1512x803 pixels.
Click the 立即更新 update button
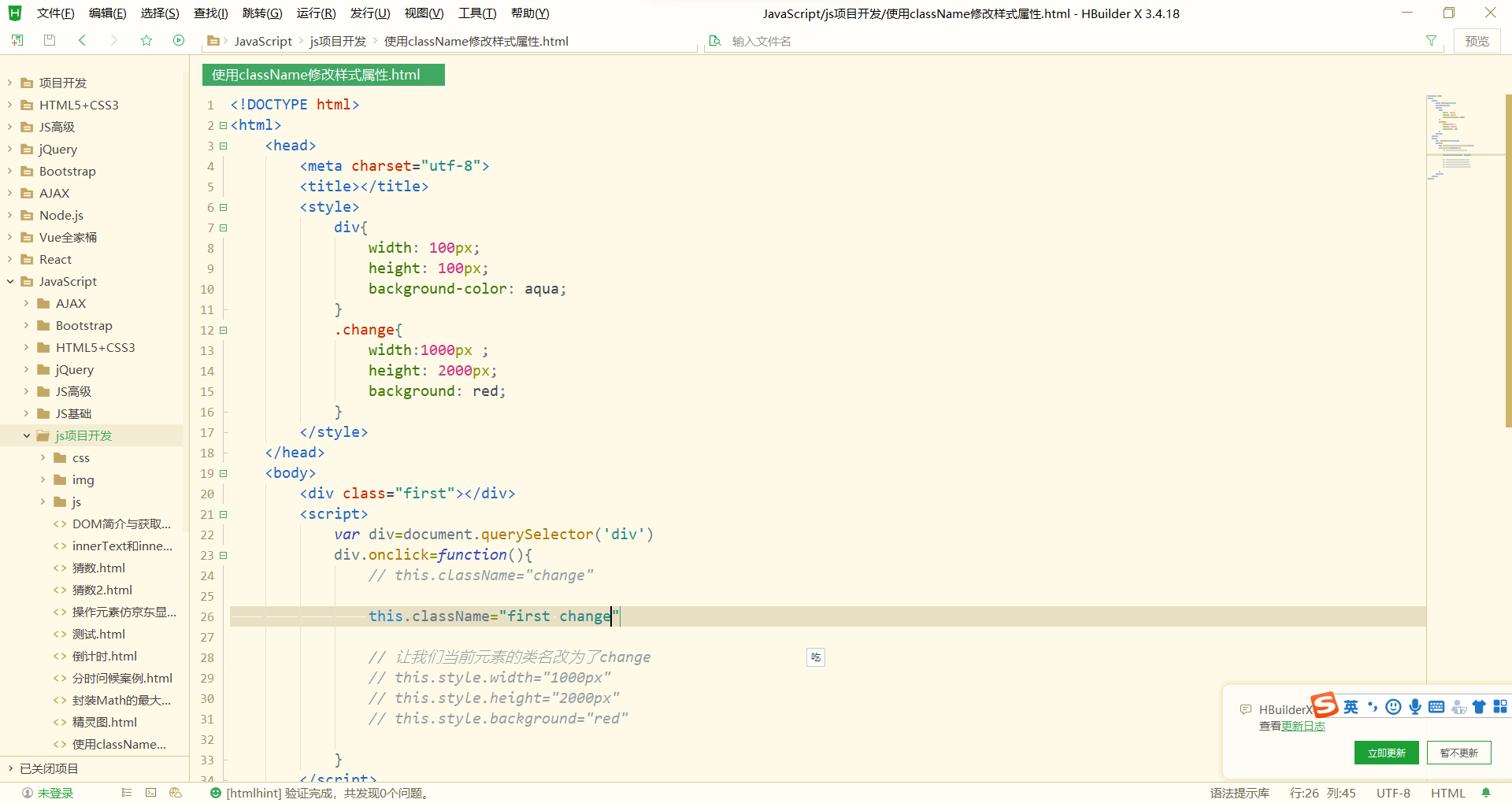(x=1386, y=753)
